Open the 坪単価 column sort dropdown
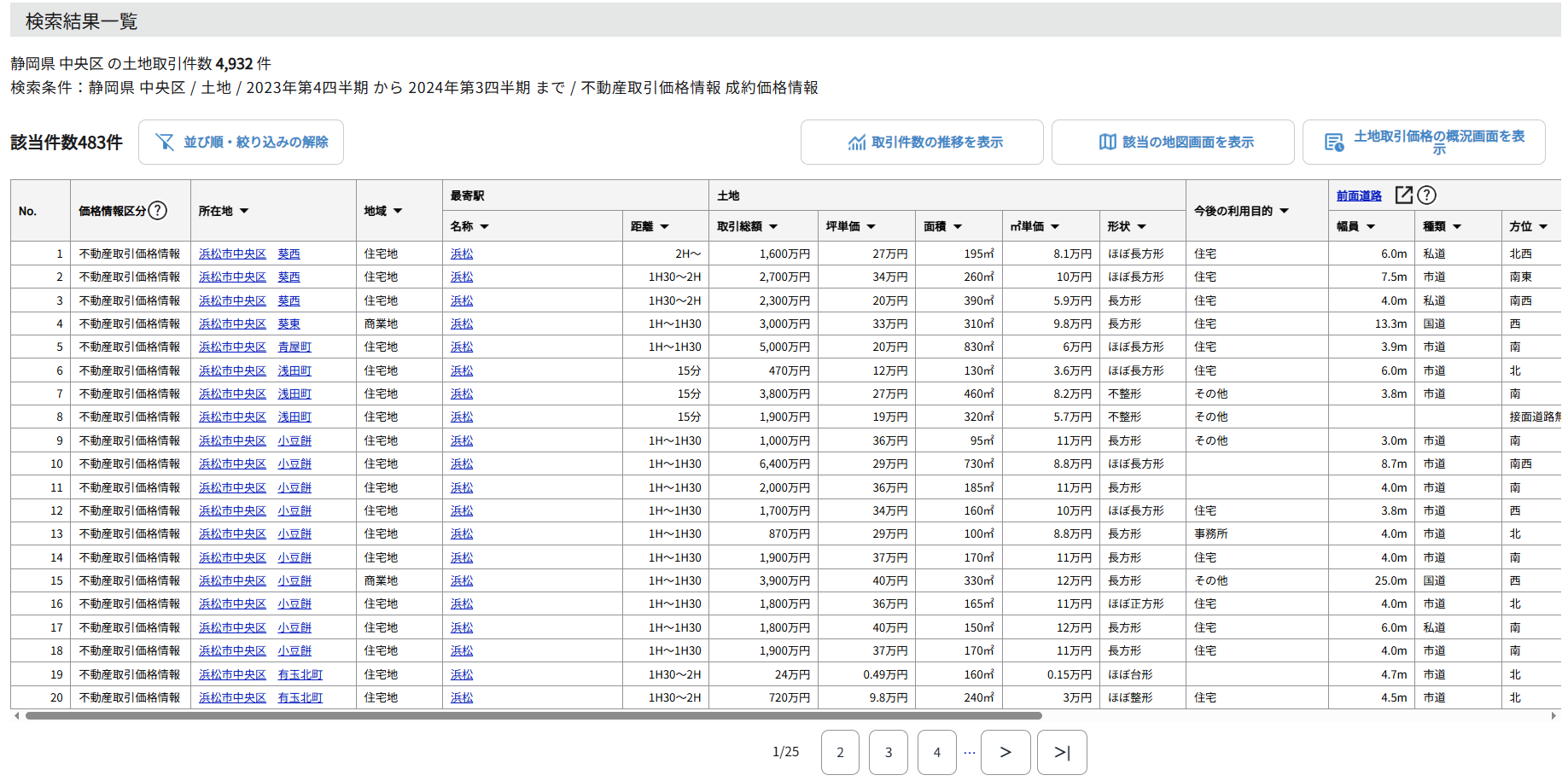Viewport: 1568px width, 781px height. 871,226
